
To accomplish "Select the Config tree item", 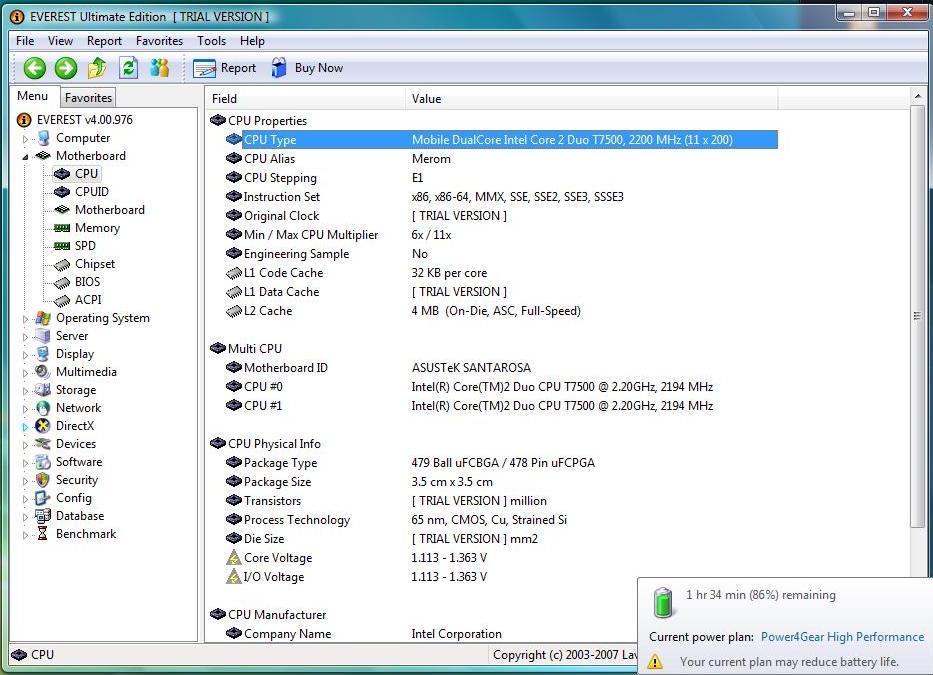I will point(74,498).
